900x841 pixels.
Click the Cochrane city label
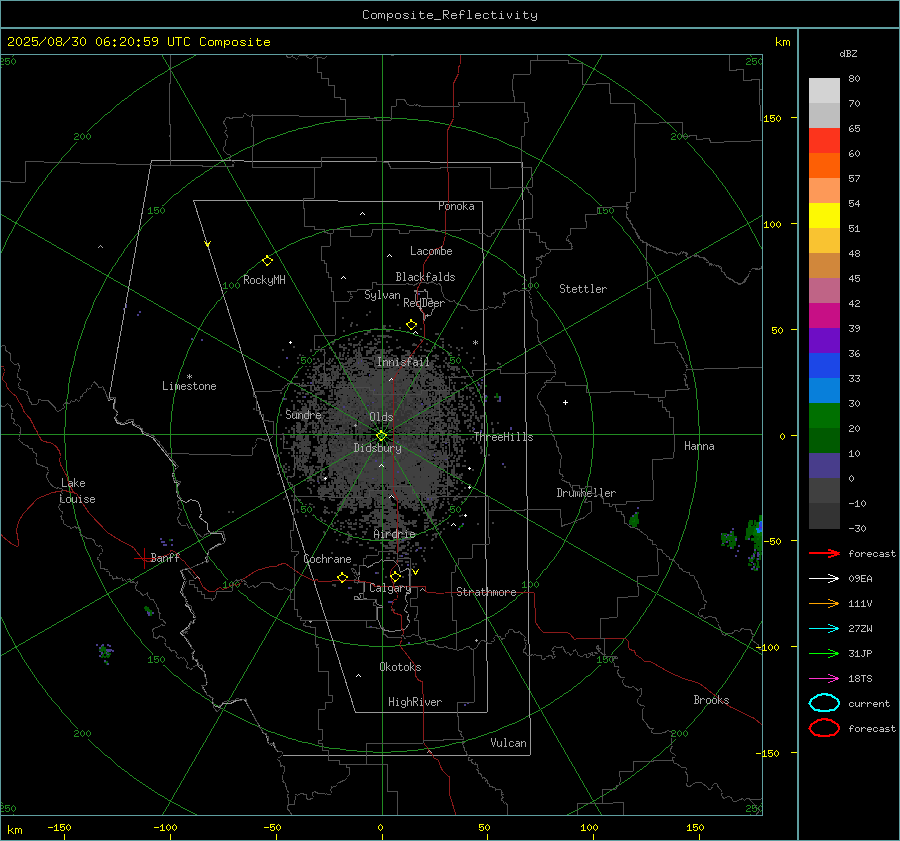(327, 559)
